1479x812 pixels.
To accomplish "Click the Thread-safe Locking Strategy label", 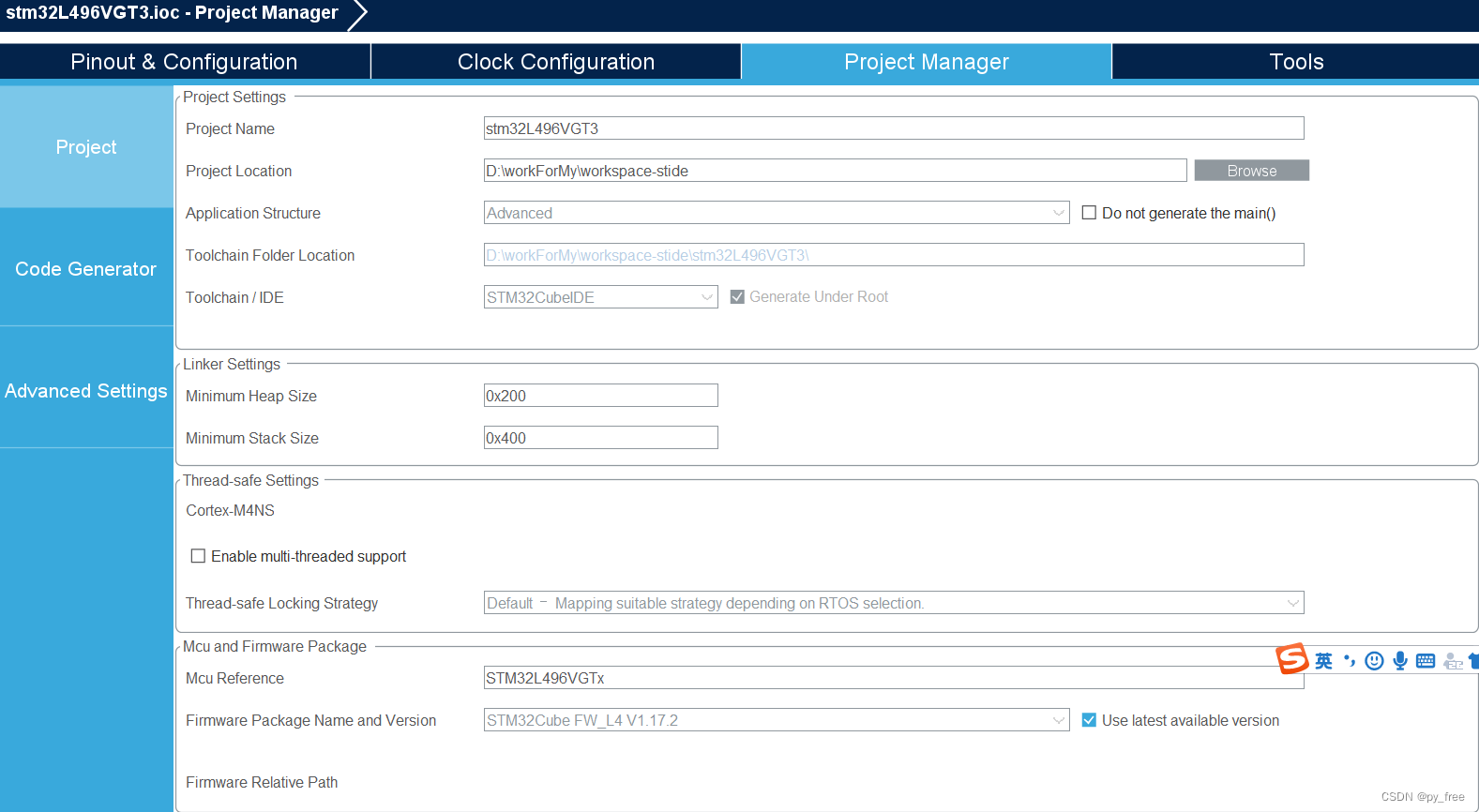I will (282, 604).
